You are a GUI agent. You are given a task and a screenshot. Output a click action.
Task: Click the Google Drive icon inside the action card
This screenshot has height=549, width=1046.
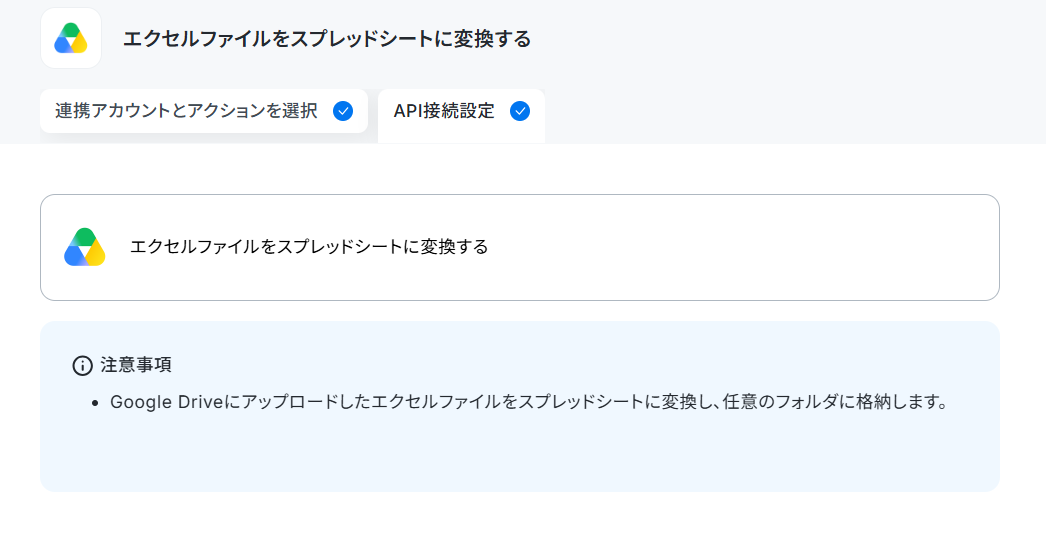[85, 247]
